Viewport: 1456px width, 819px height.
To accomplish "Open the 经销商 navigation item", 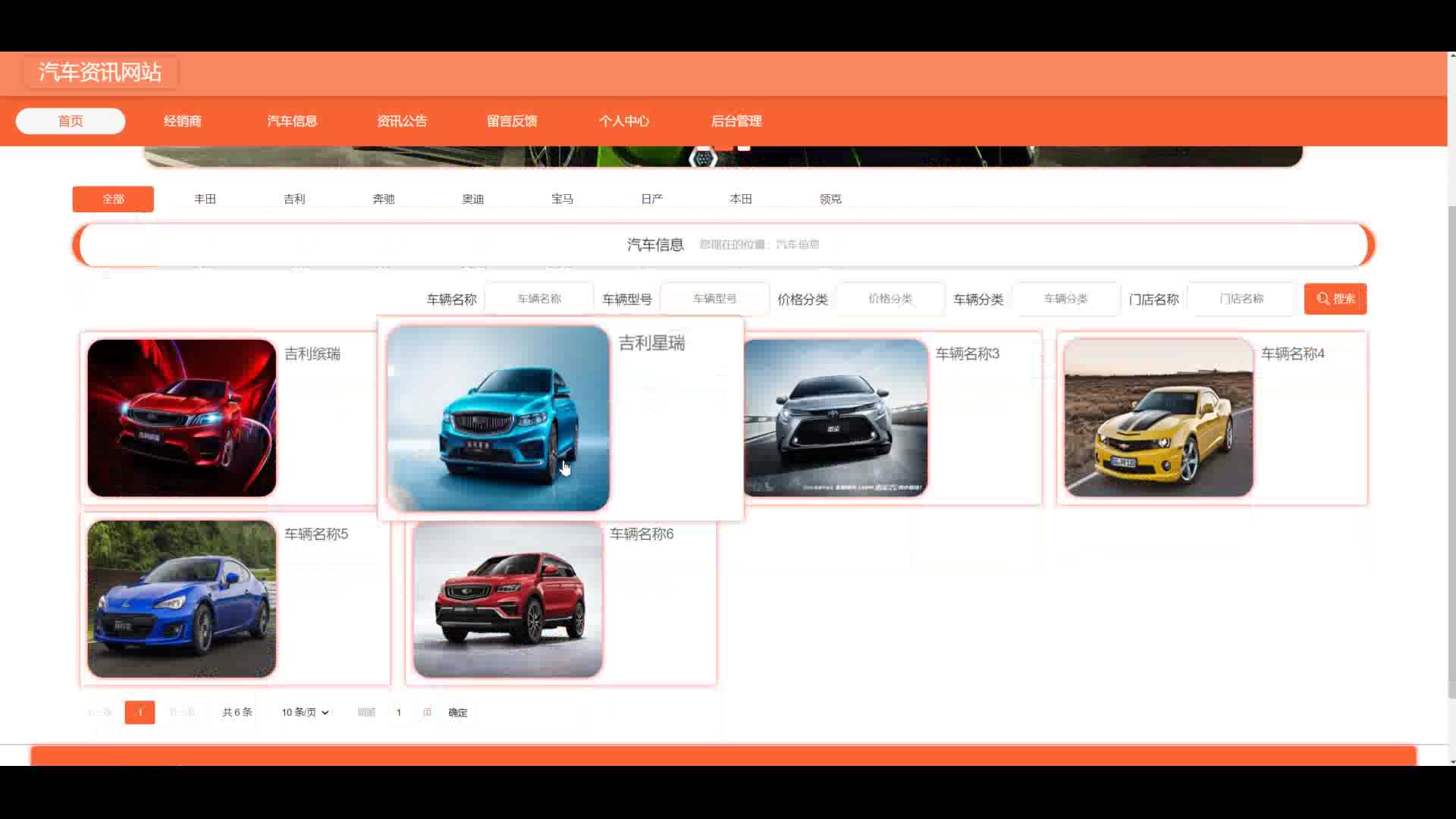I will tap(183, 121).
